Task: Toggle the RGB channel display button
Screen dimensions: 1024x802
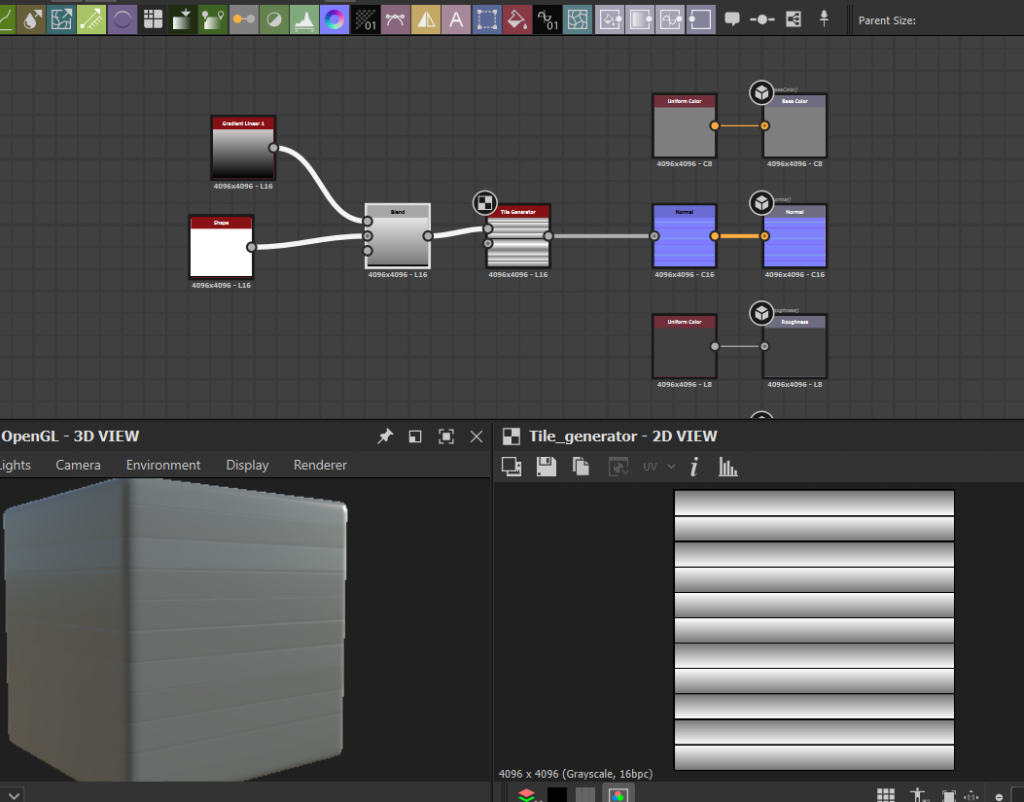Action: pos(618,795)
